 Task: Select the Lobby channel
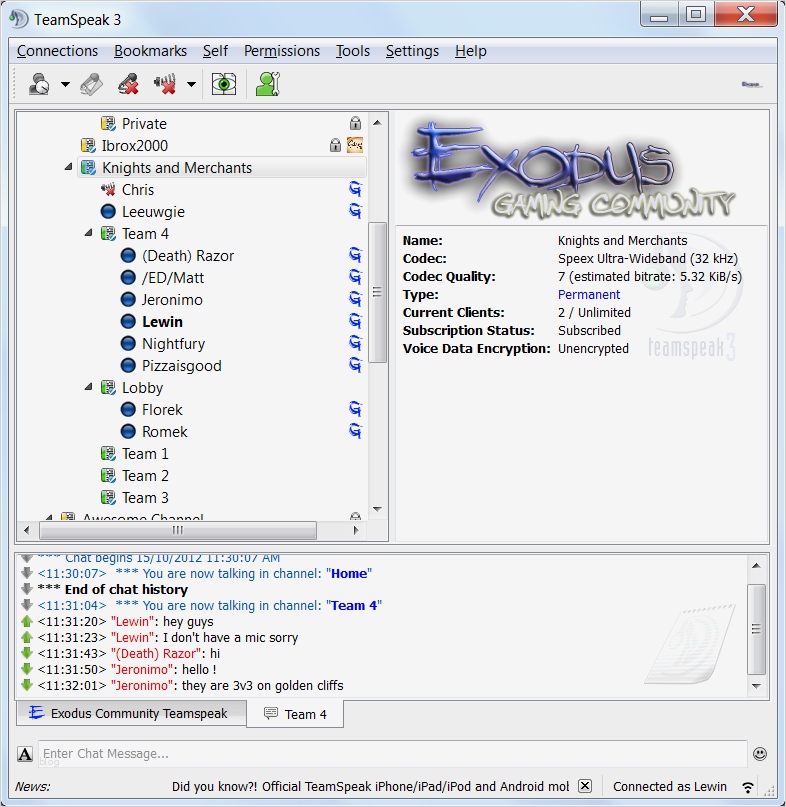click(142, 388)
